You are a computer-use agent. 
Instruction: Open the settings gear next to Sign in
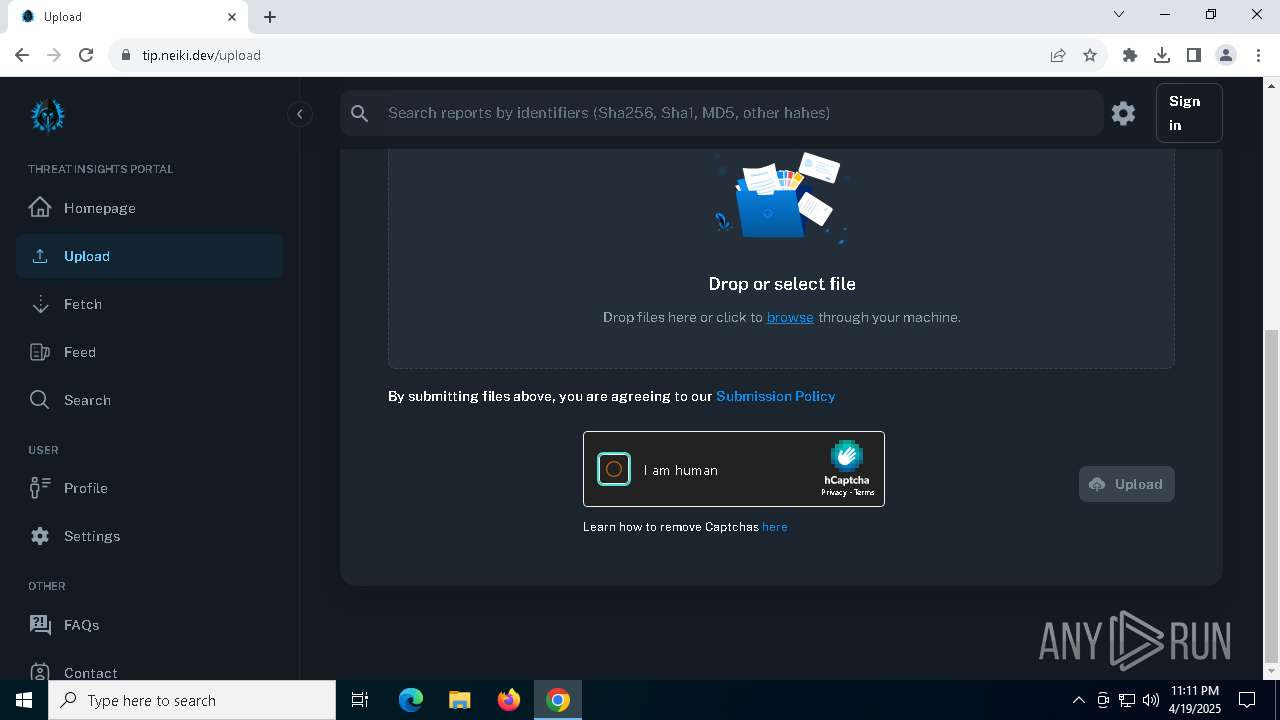(x=1123, y=113)
